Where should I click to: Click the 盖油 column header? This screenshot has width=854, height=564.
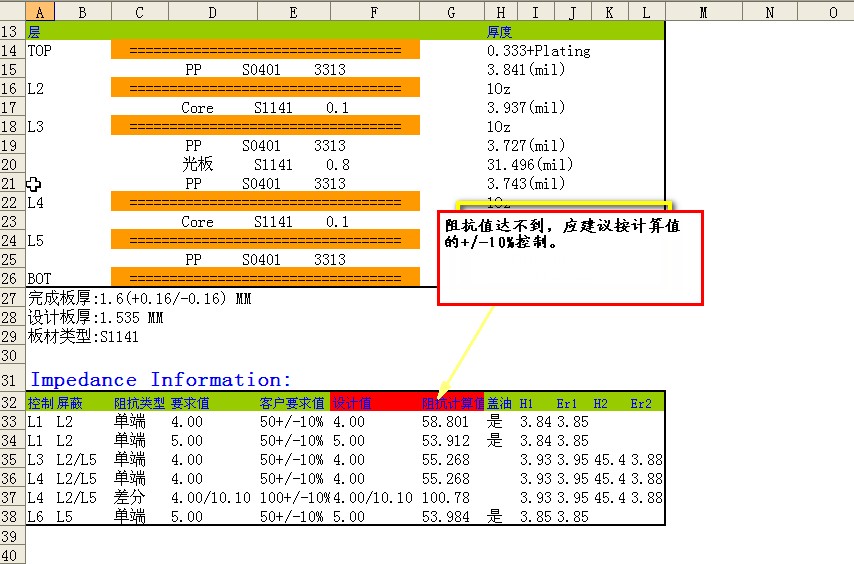tap(499, 403)
